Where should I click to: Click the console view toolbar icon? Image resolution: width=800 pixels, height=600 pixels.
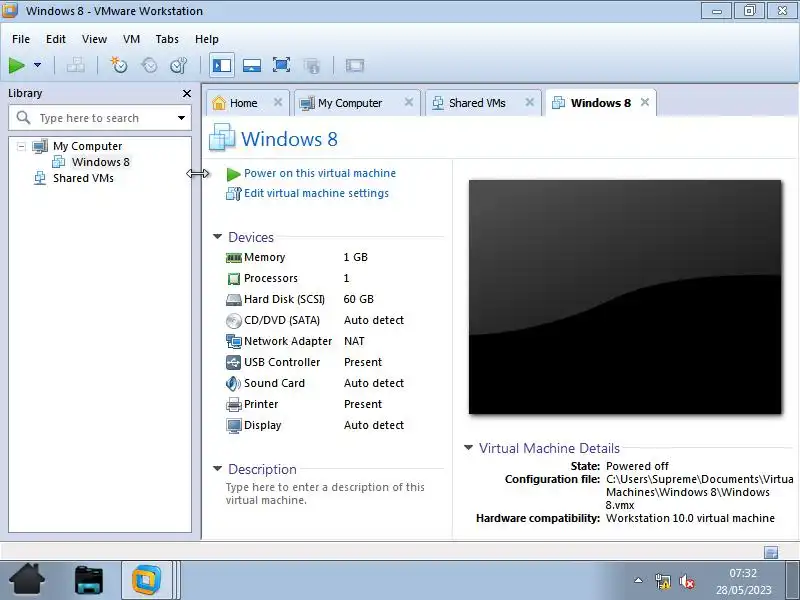click(355, 65)
